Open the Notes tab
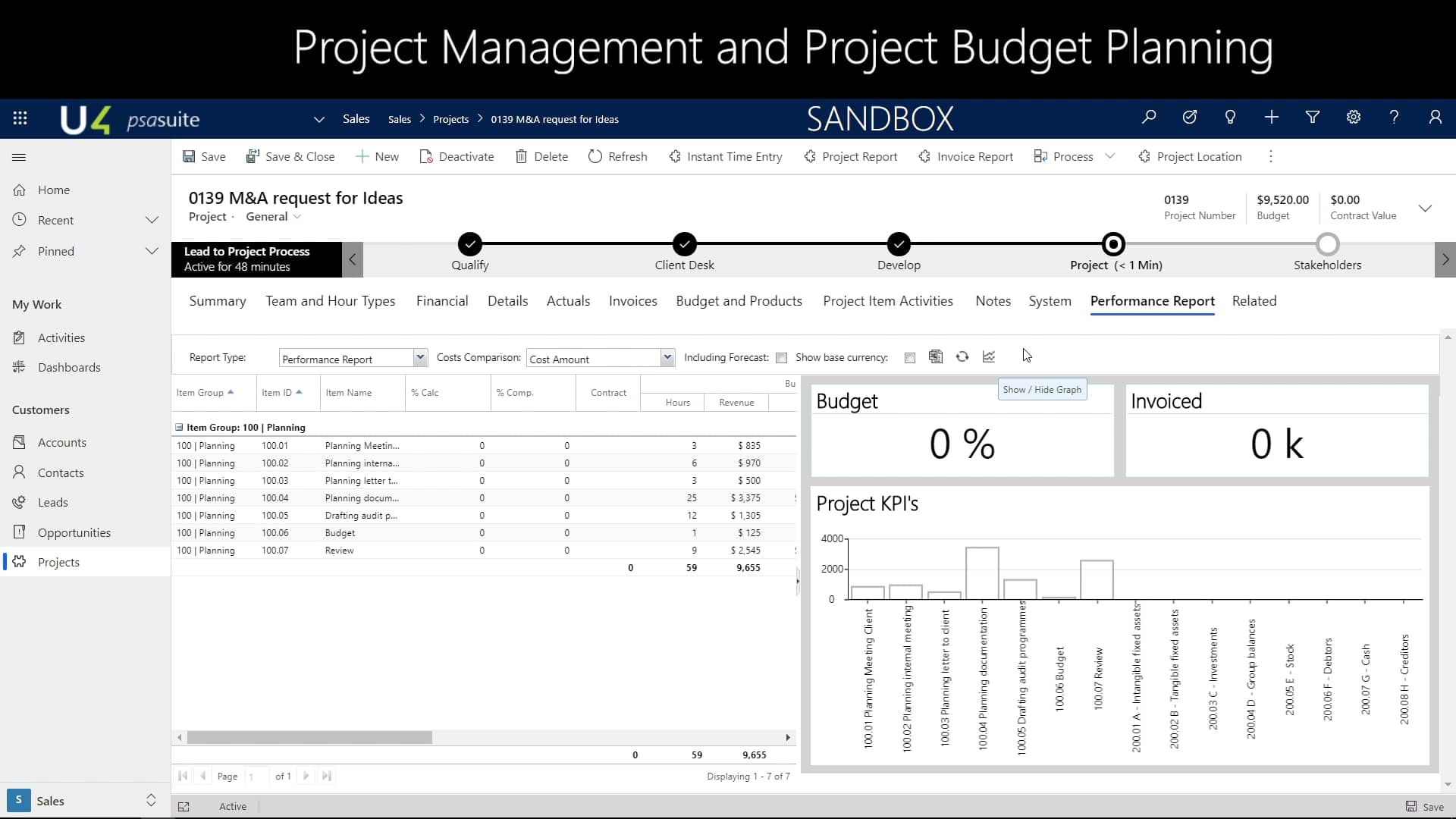Image resolution: width=1456 pixels, height=819 pixels. (x=993, y=301)
